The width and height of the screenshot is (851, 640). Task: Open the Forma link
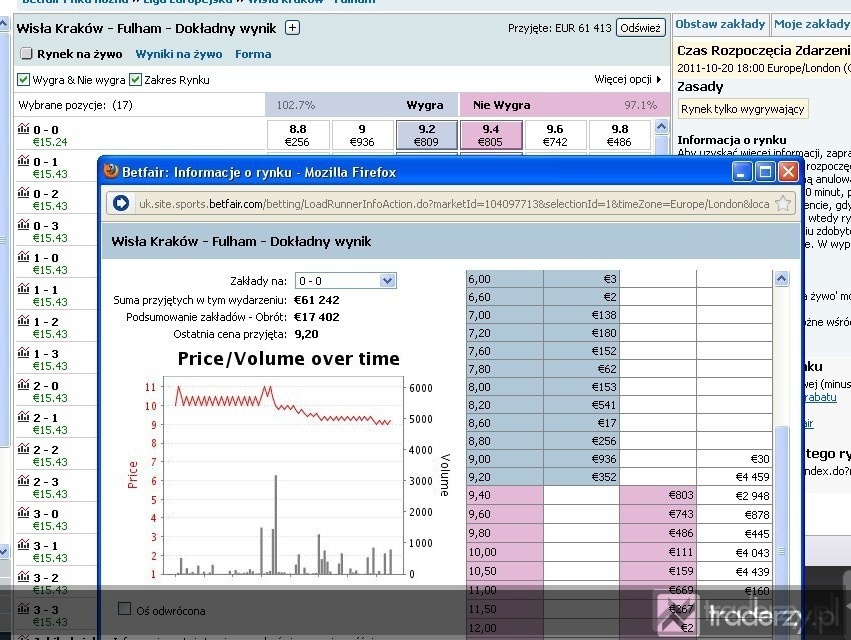(x=253, y=54)
